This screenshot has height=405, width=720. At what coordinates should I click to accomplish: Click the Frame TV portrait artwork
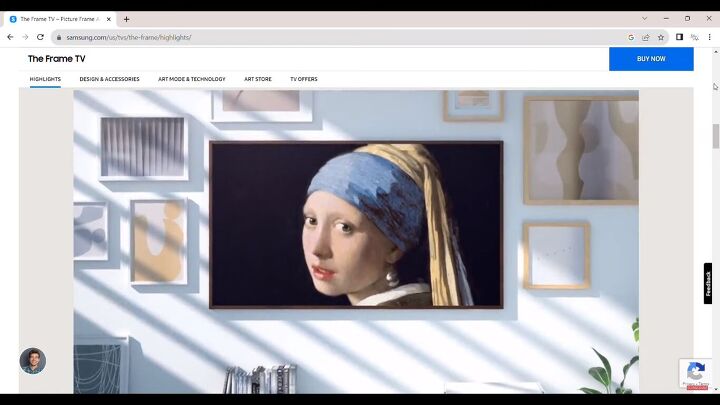[x=356, y=225]
